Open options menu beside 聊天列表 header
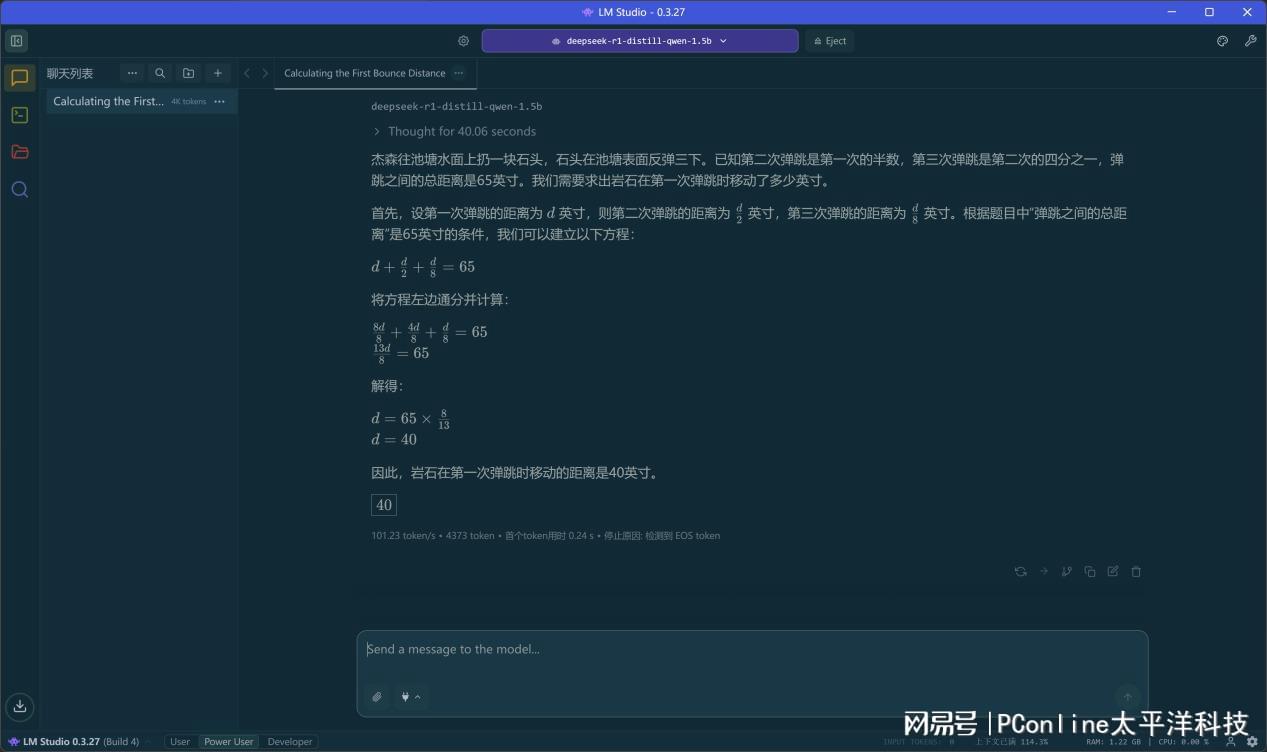Viewport: 1267px width, 752px height. point(132,73)
